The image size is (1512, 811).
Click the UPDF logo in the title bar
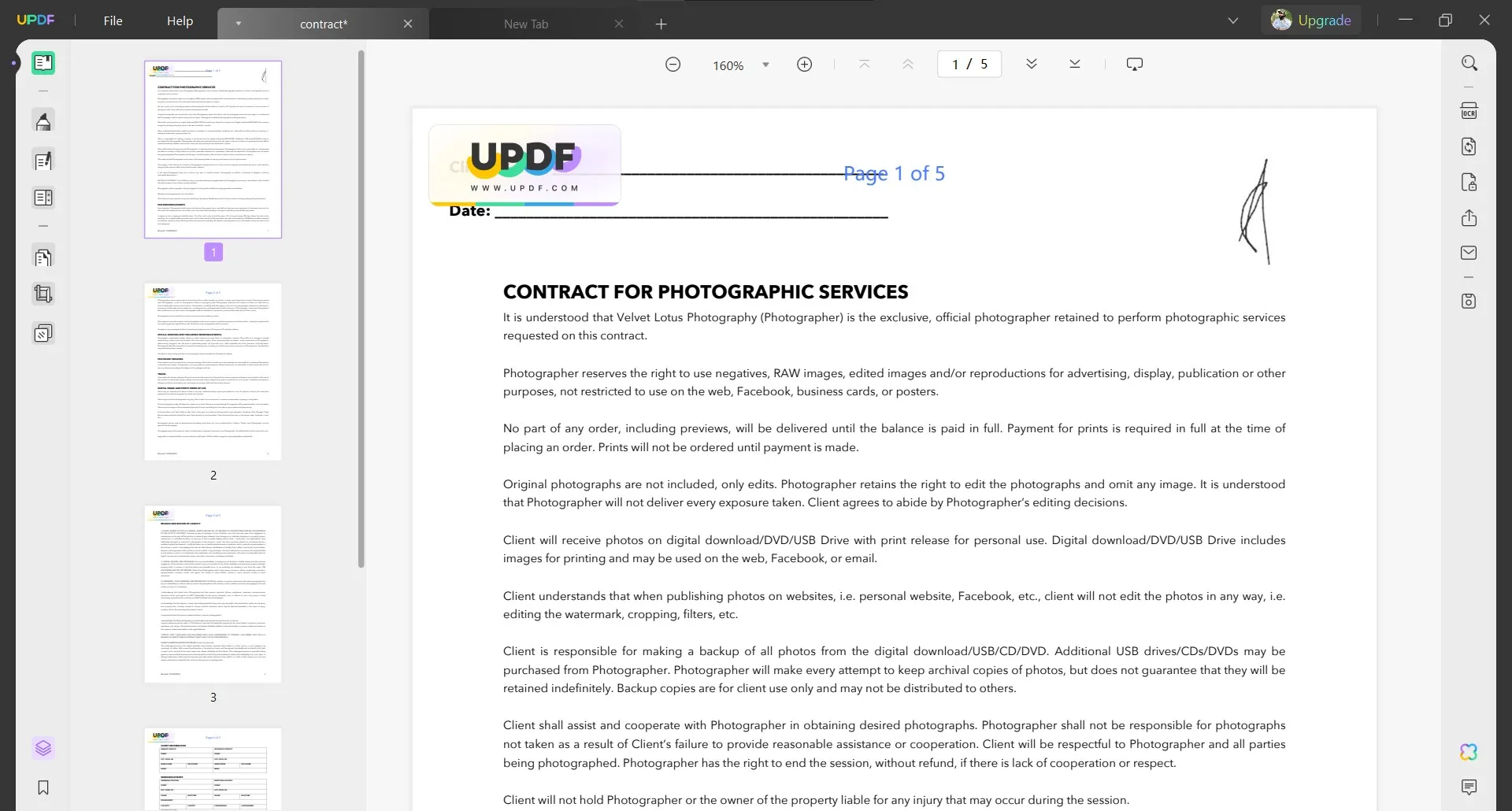pos(35,20)
